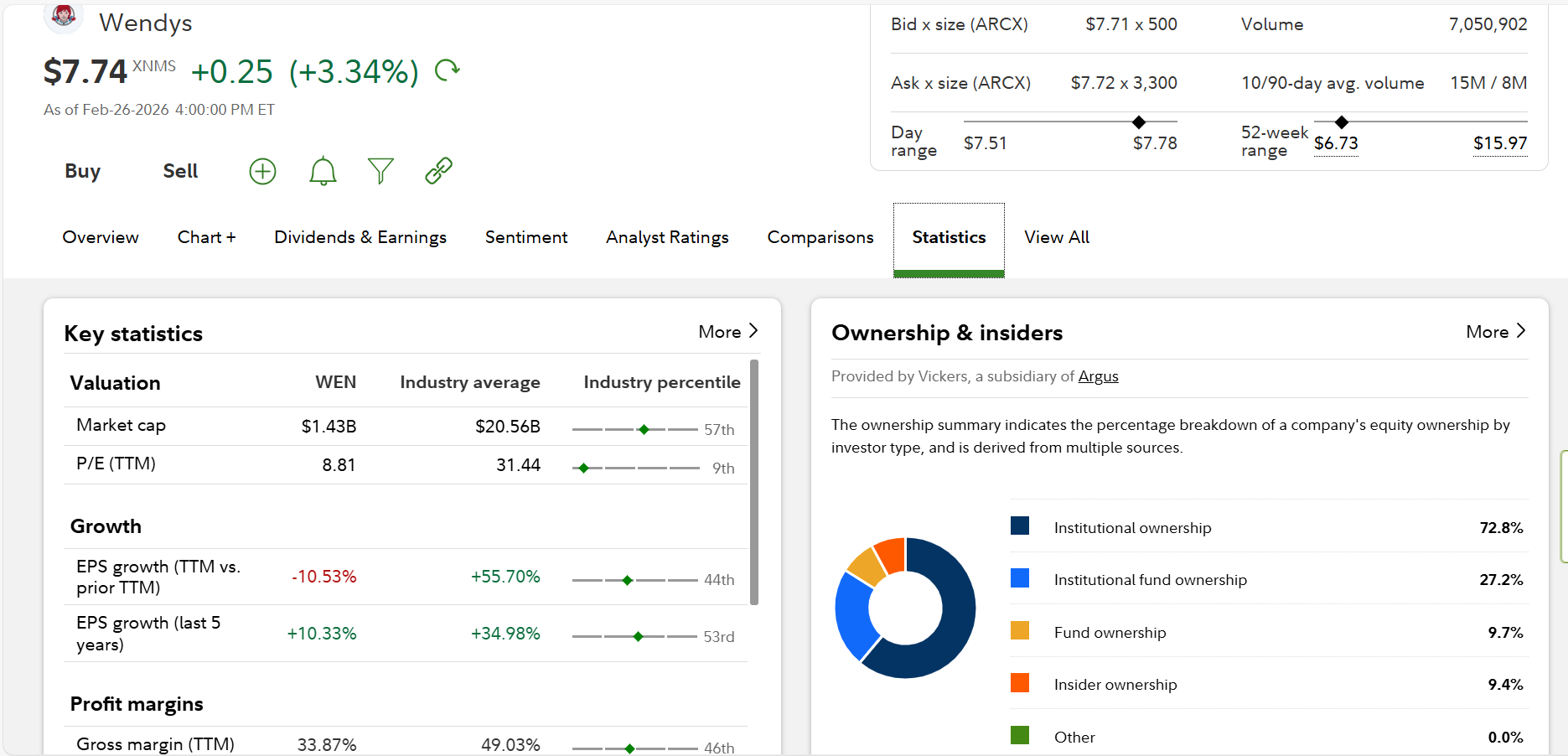Expand More in Ownership & insiders

click(x=1496, y=332)
